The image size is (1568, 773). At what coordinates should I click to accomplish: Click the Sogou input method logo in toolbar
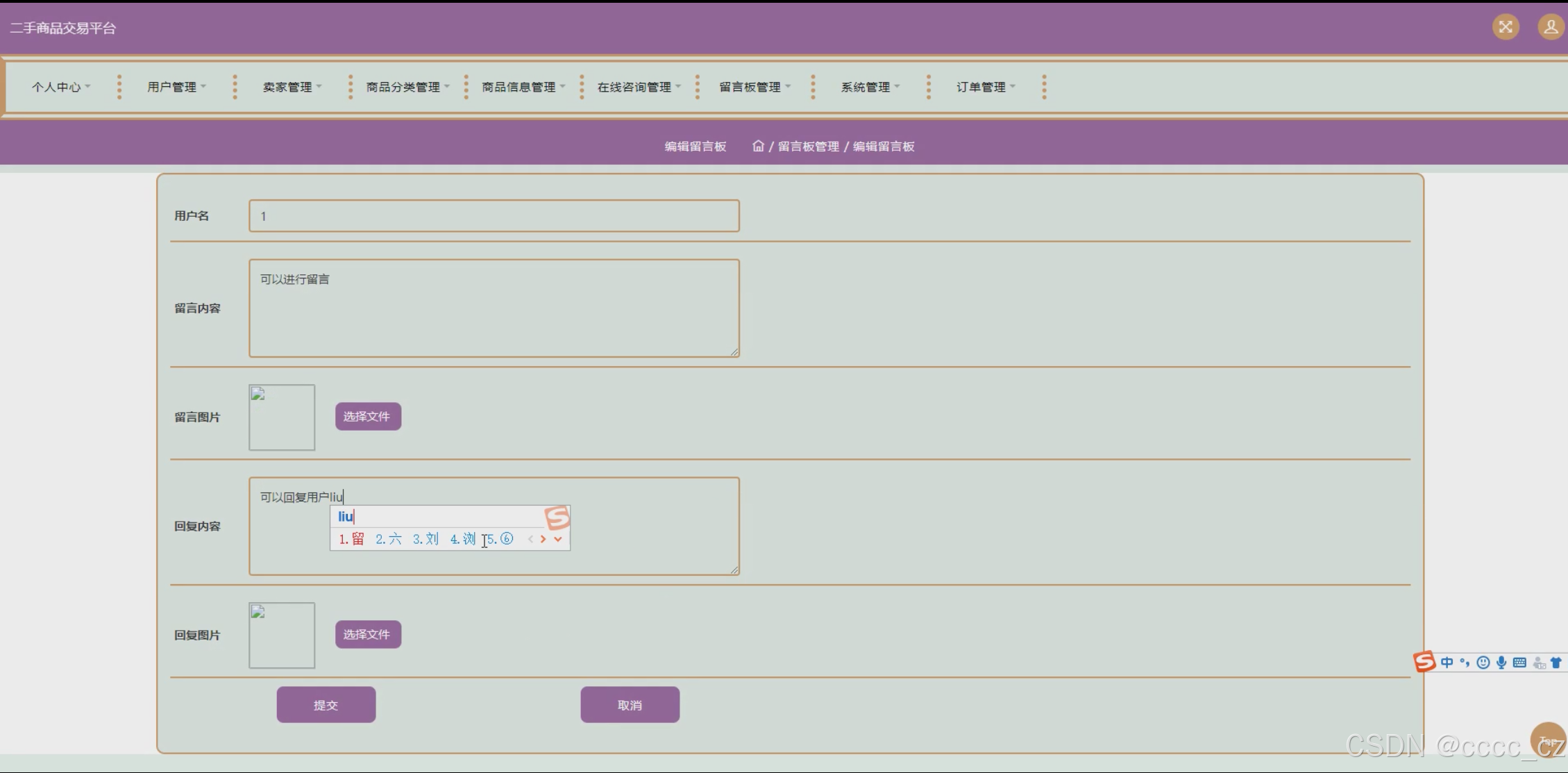1424,662
